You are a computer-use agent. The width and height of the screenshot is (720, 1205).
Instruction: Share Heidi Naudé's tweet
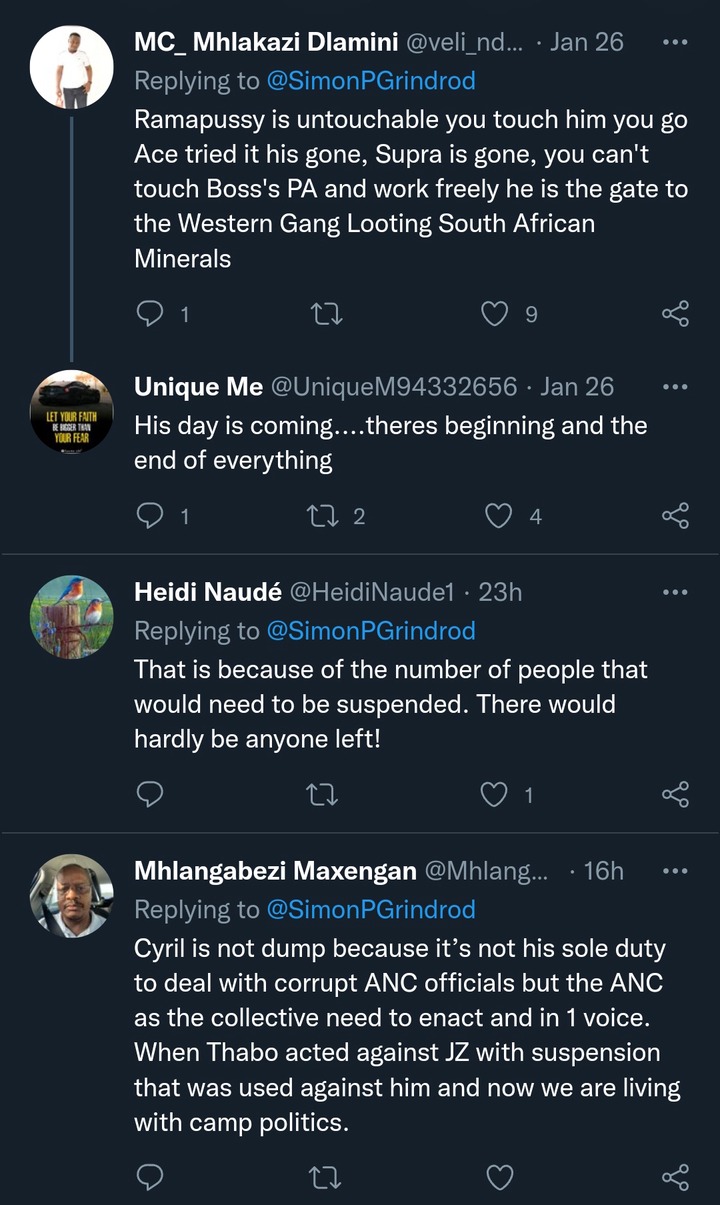(676, 794)
